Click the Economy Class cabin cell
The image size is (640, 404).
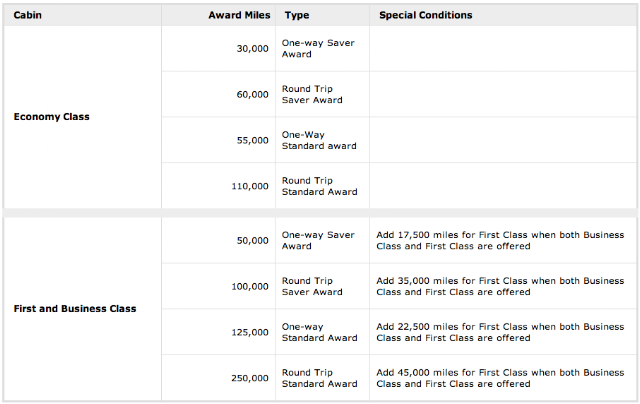(51, 117)
